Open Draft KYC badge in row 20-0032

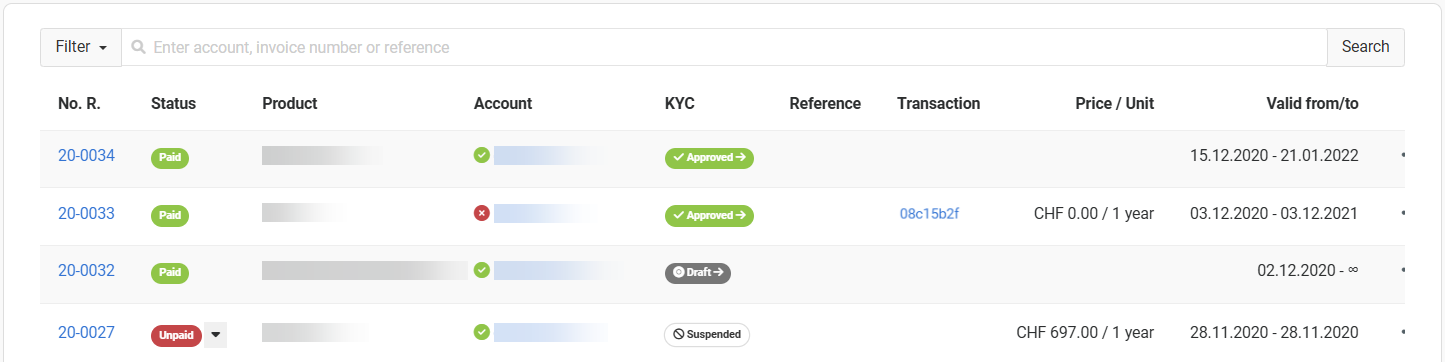698,272
